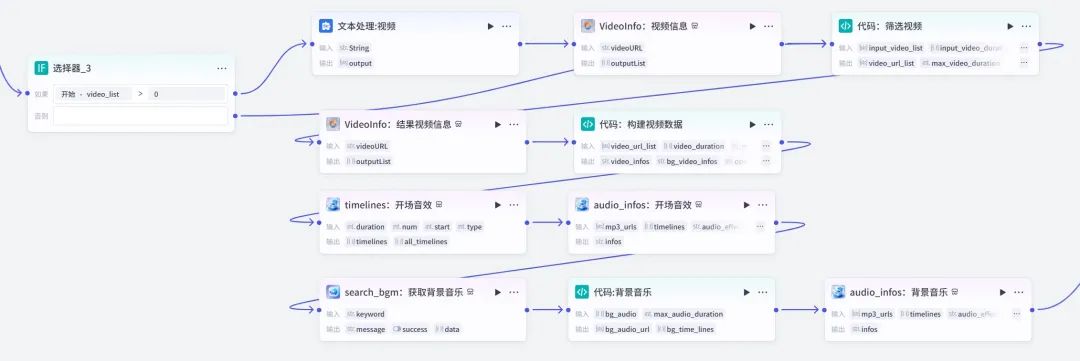Click the search_bgm:获取背景音乐 node icon
This screenshot has height=361, width=1080.
click(x=333, y=292)
